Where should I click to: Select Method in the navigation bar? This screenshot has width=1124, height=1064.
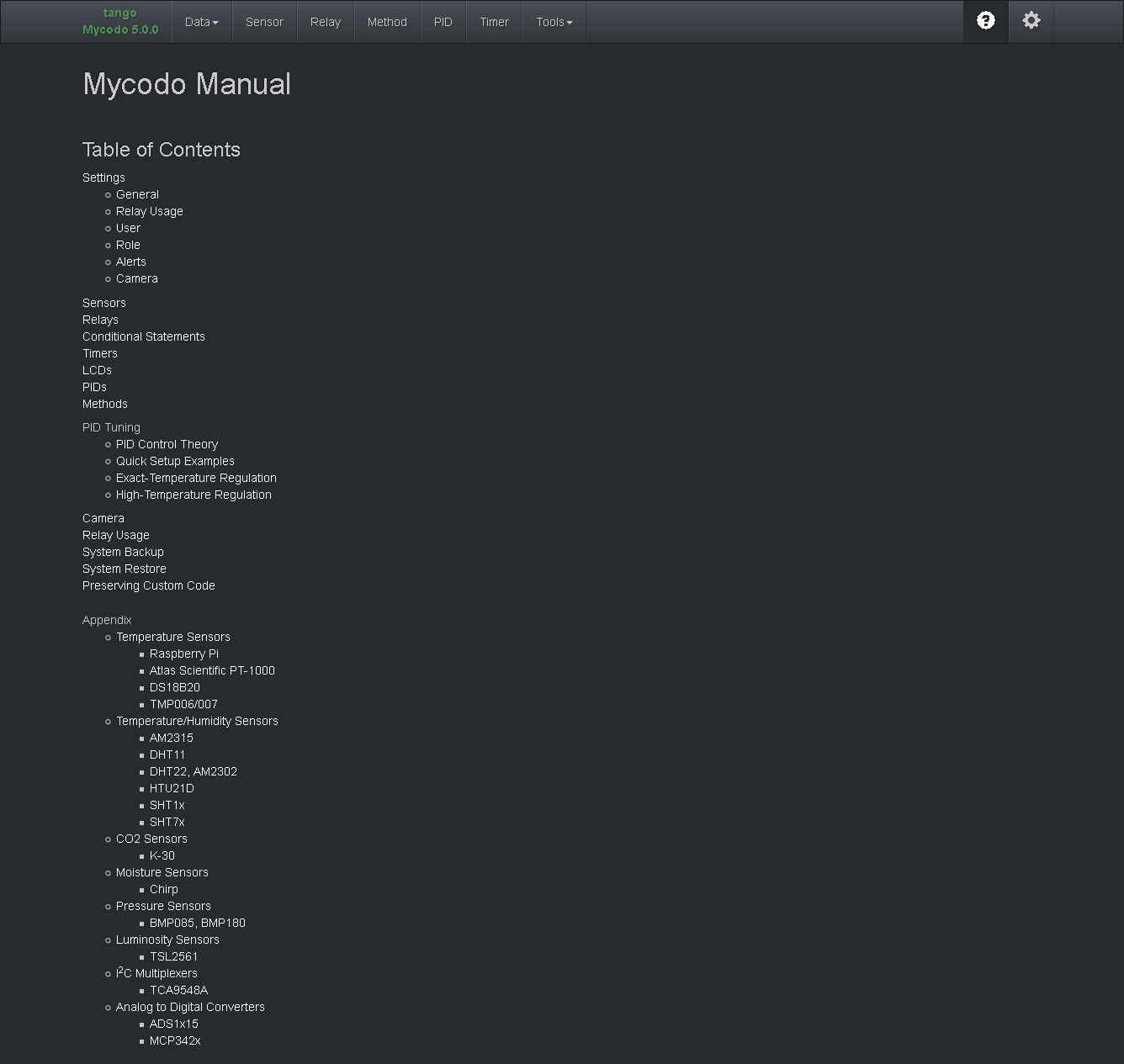(x=387, y=22)
